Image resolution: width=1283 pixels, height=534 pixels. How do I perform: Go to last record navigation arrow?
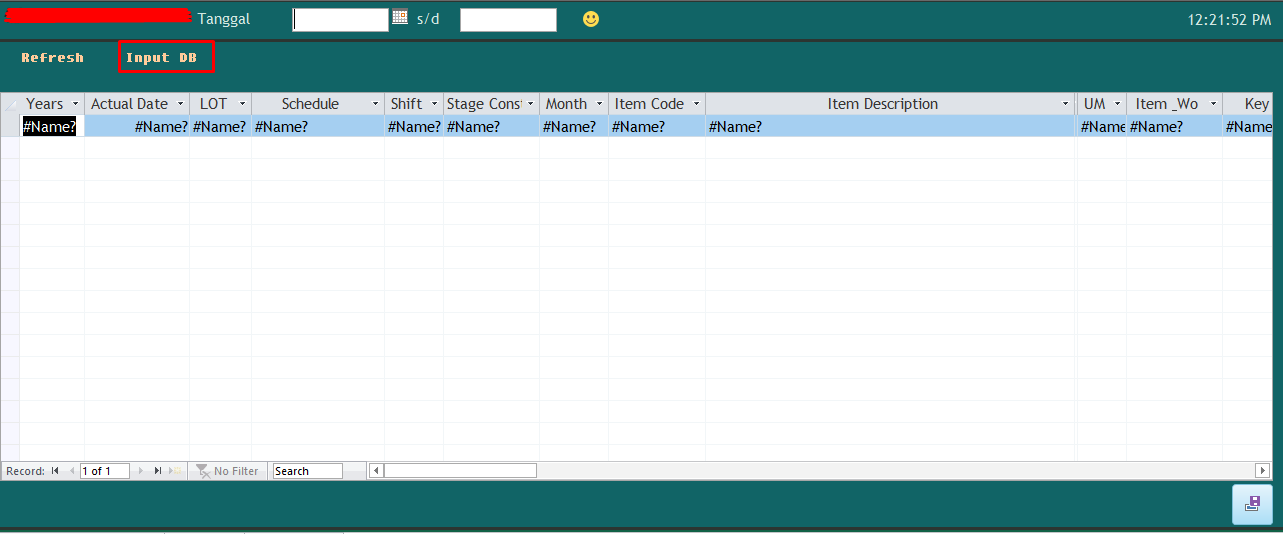[157, 471]
